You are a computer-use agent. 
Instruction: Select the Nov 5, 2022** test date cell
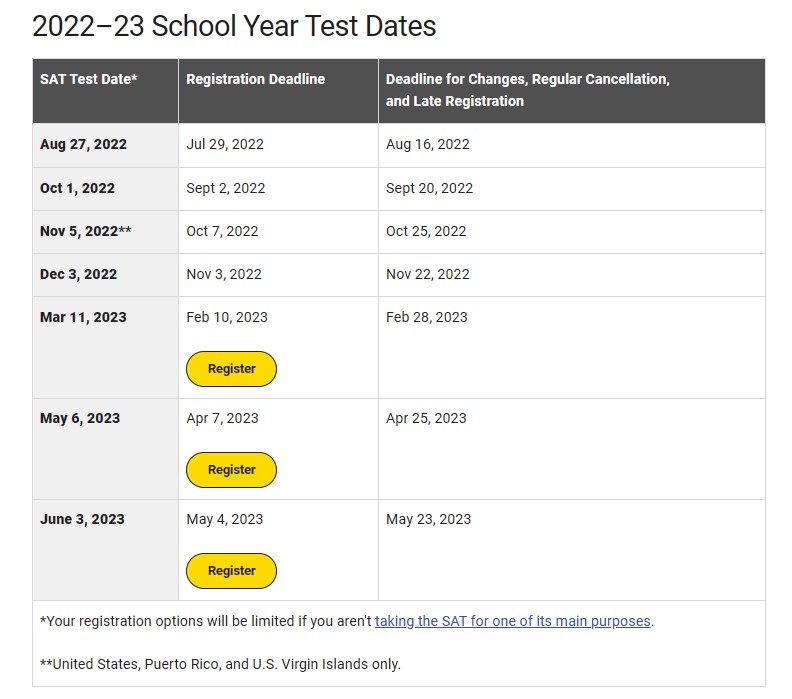pos(85,231)
